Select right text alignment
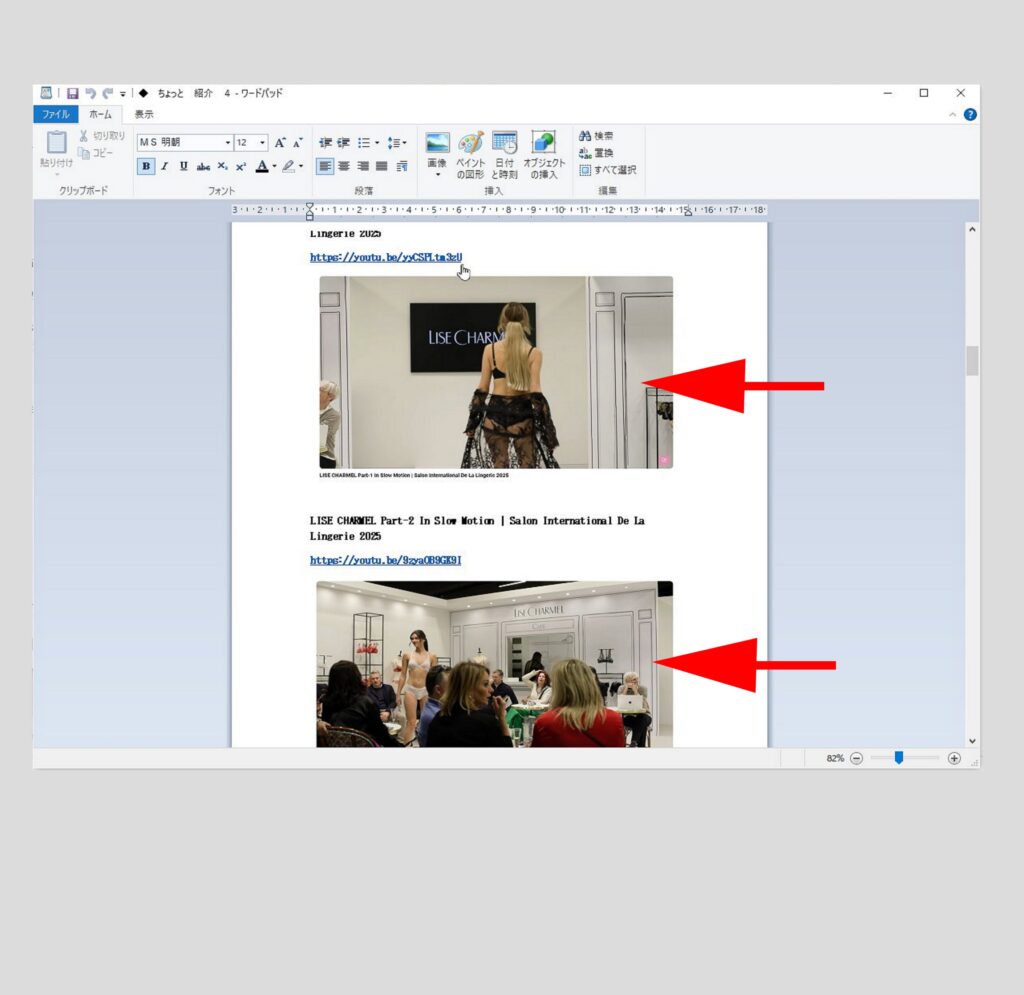The image size is (1024, 995). coord(362,166)
